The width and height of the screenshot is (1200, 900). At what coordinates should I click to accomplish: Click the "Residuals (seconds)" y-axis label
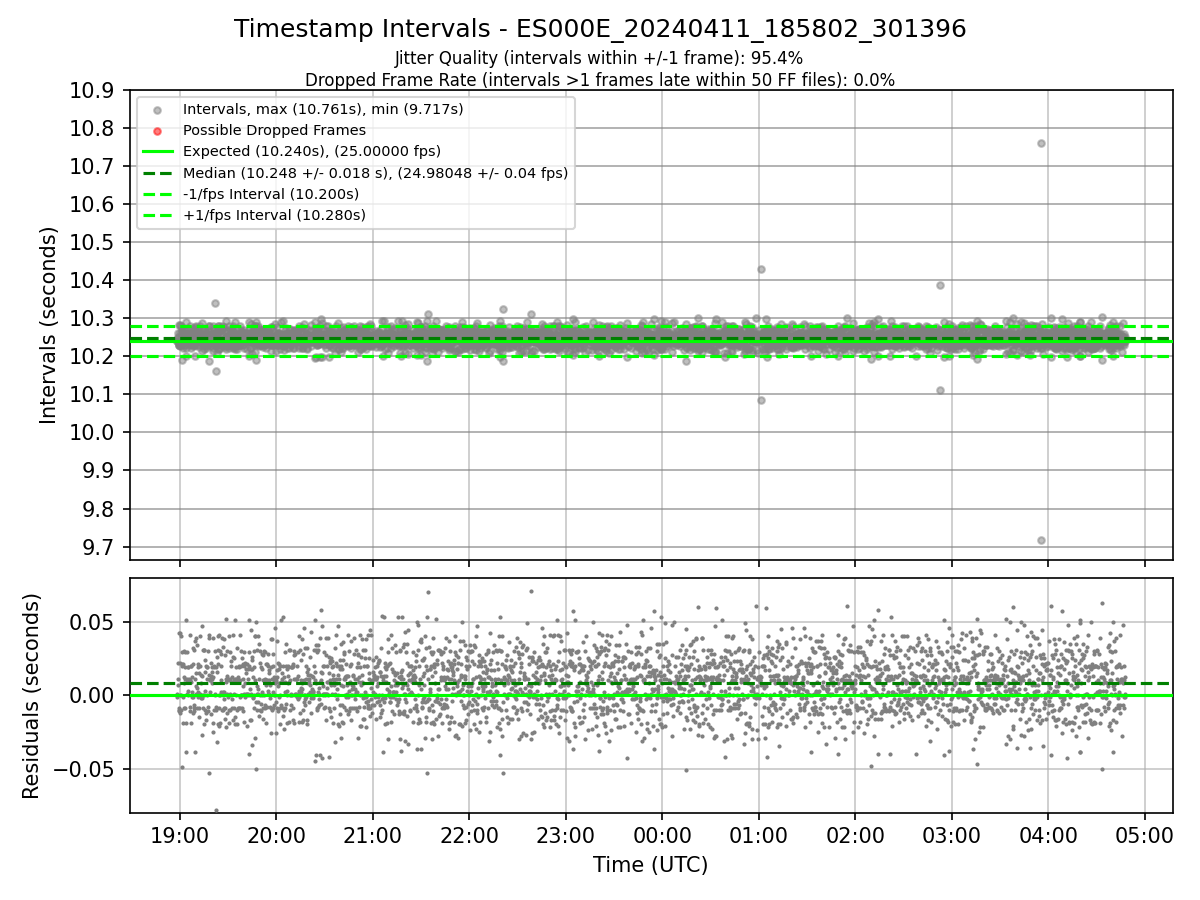31,696
